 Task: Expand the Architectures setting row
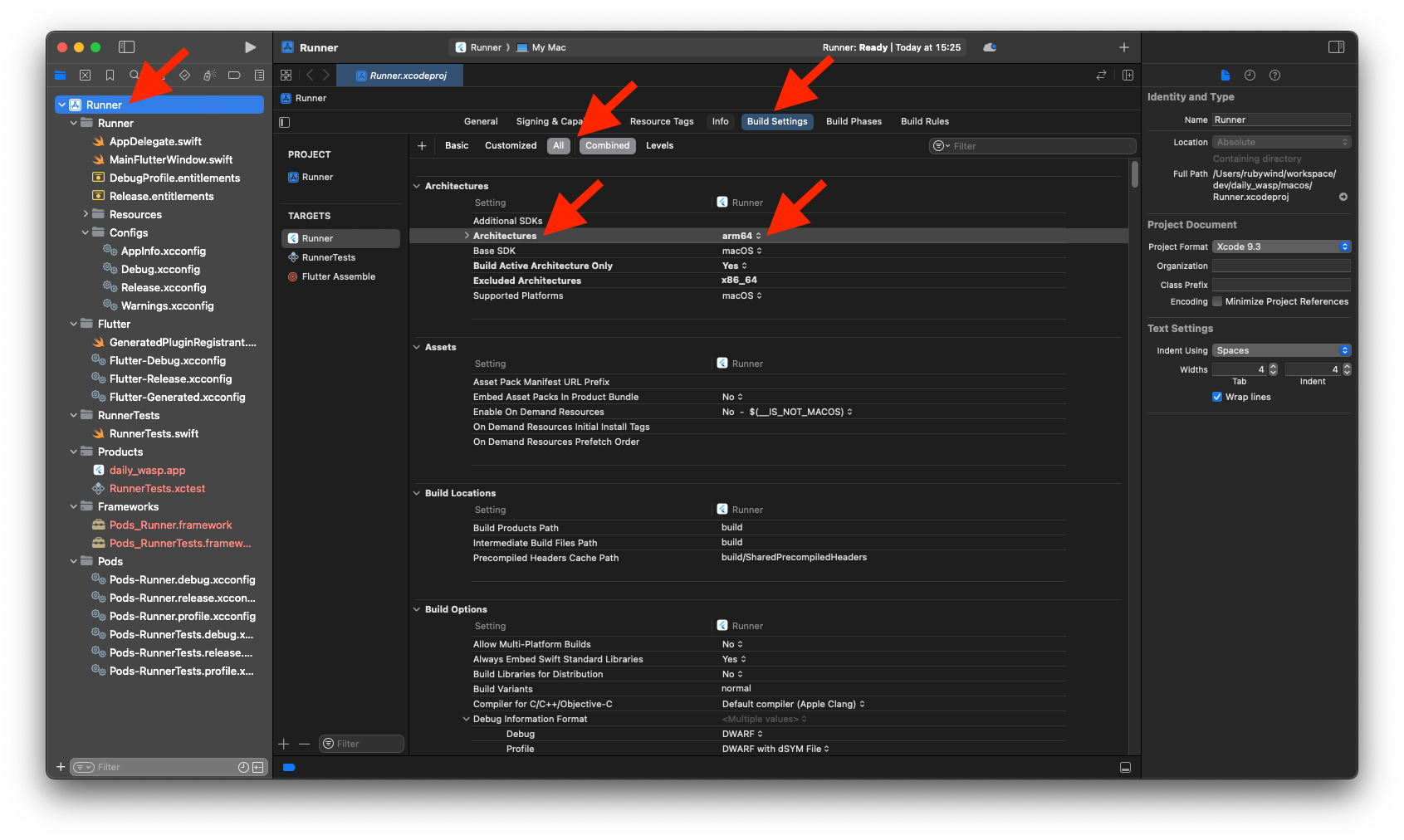pyautogui.click(x=467, y=236)
